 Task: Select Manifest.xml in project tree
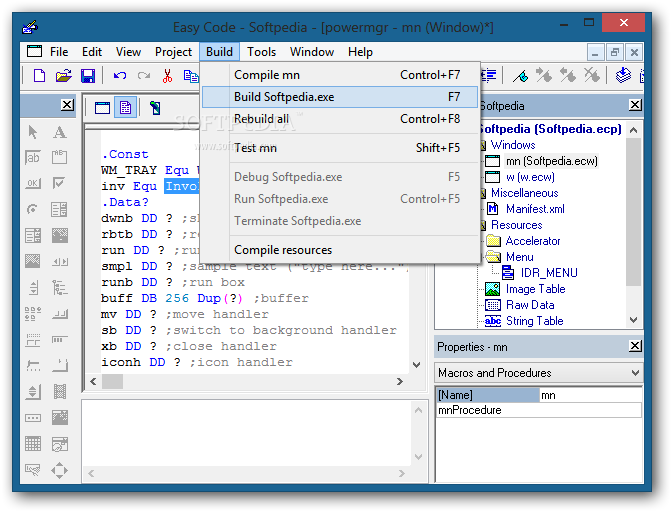(x=535, y=209)
